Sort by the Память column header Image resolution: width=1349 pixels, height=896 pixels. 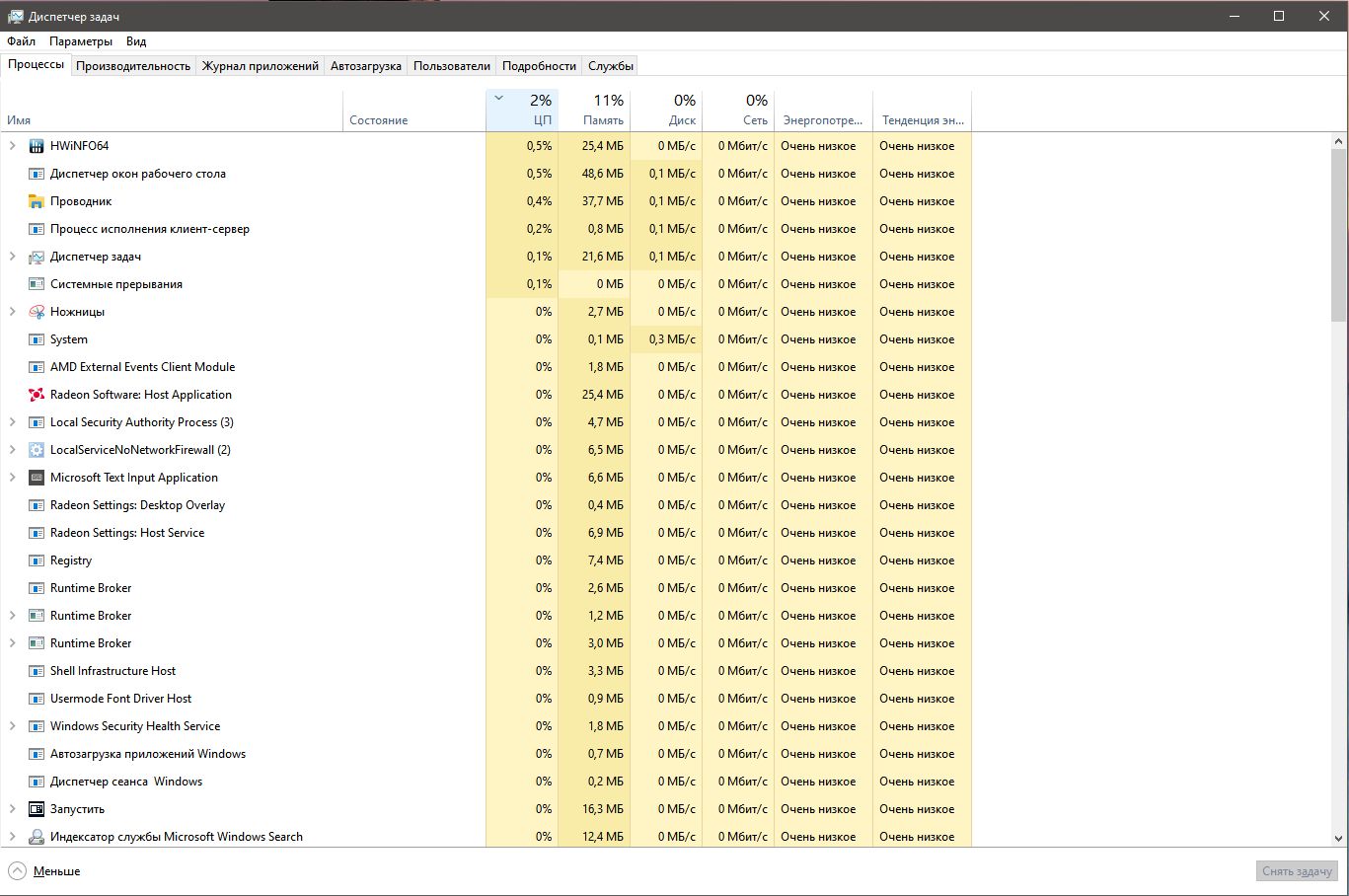pos(594,111)
